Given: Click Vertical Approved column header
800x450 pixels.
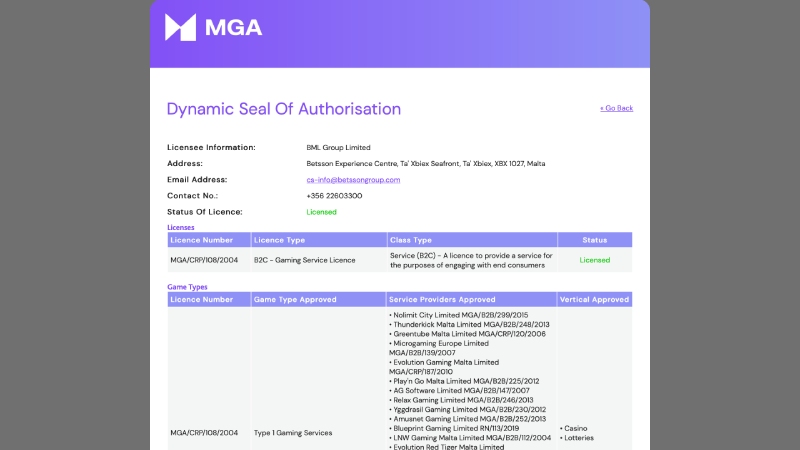Looking at the screenshot, I should [x=594, y=299].
